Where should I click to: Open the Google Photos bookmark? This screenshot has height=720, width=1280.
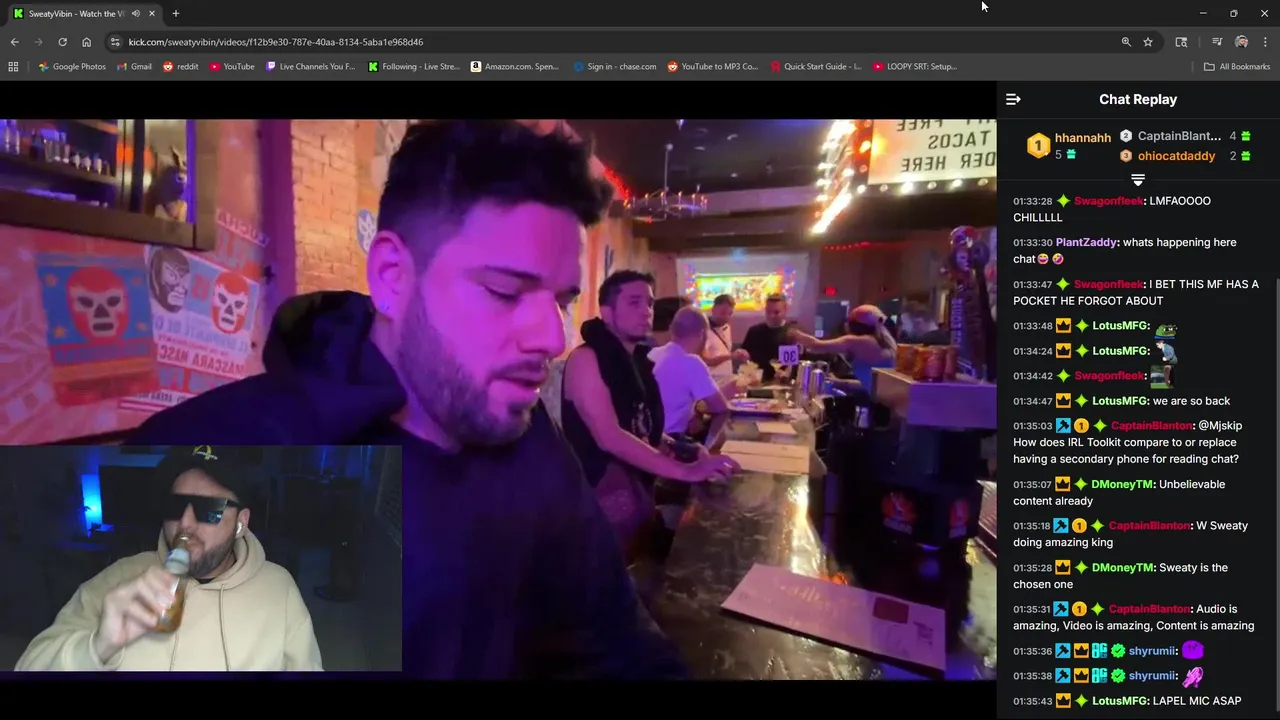pyautogui.click(x=72, y=67)
